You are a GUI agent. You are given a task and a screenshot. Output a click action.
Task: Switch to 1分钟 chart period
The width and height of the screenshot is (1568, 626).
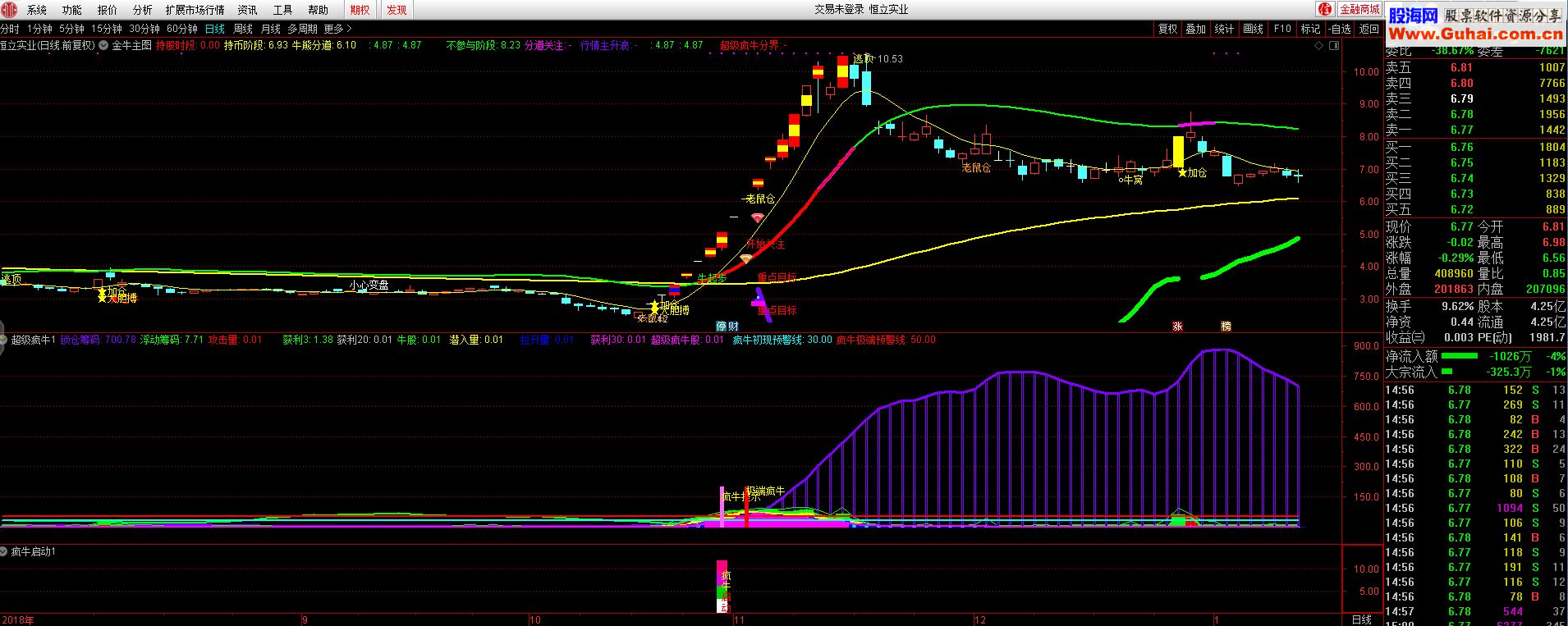pos(39,29)
